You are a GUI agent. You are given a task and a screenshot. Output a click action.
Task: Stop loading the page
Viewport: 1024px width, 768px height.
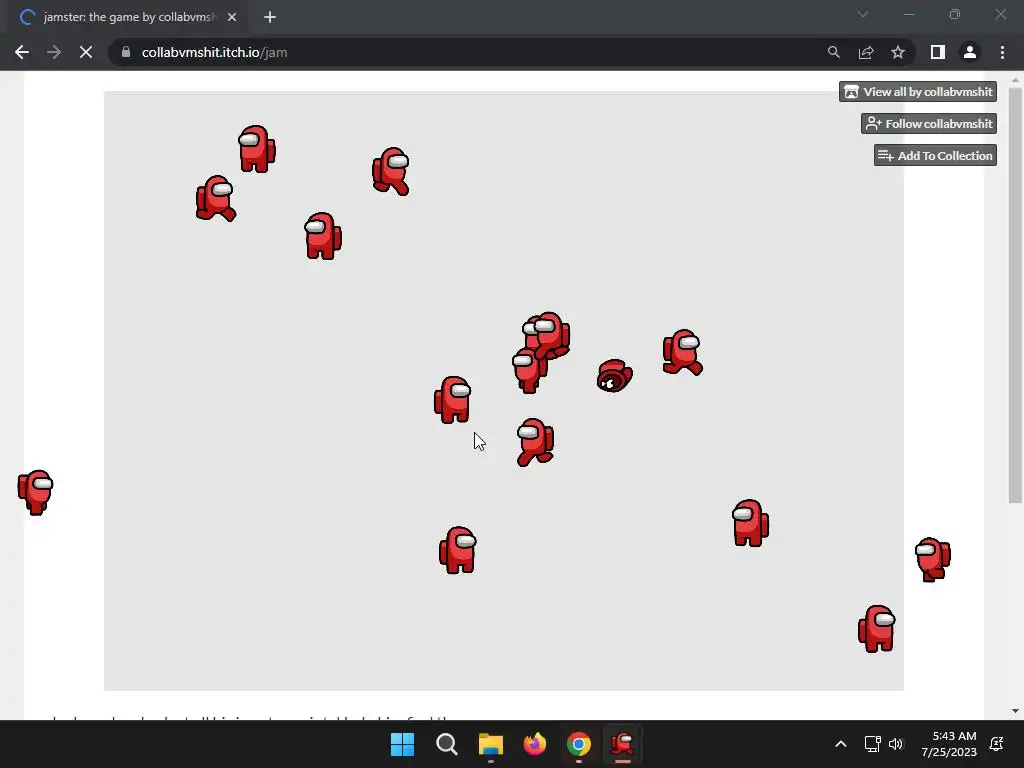point(86,52)
